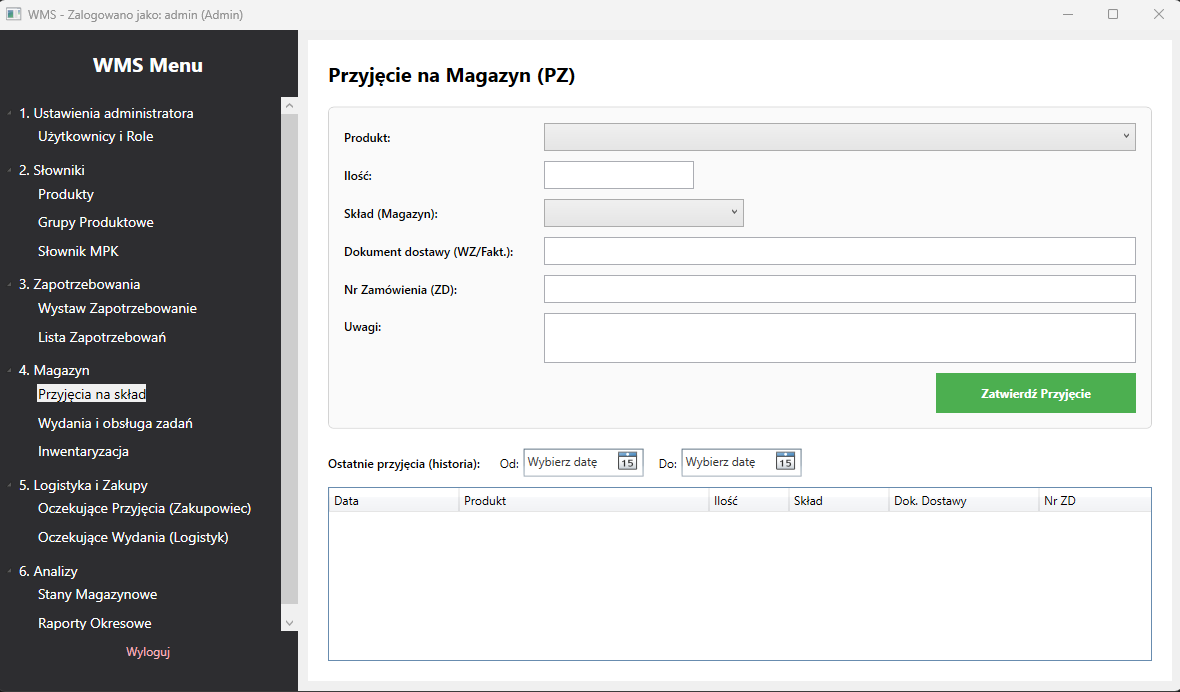Open the Produkt dropdown list
The height and width of the screenshot is (692, 1180).
[x=839, y=137]
